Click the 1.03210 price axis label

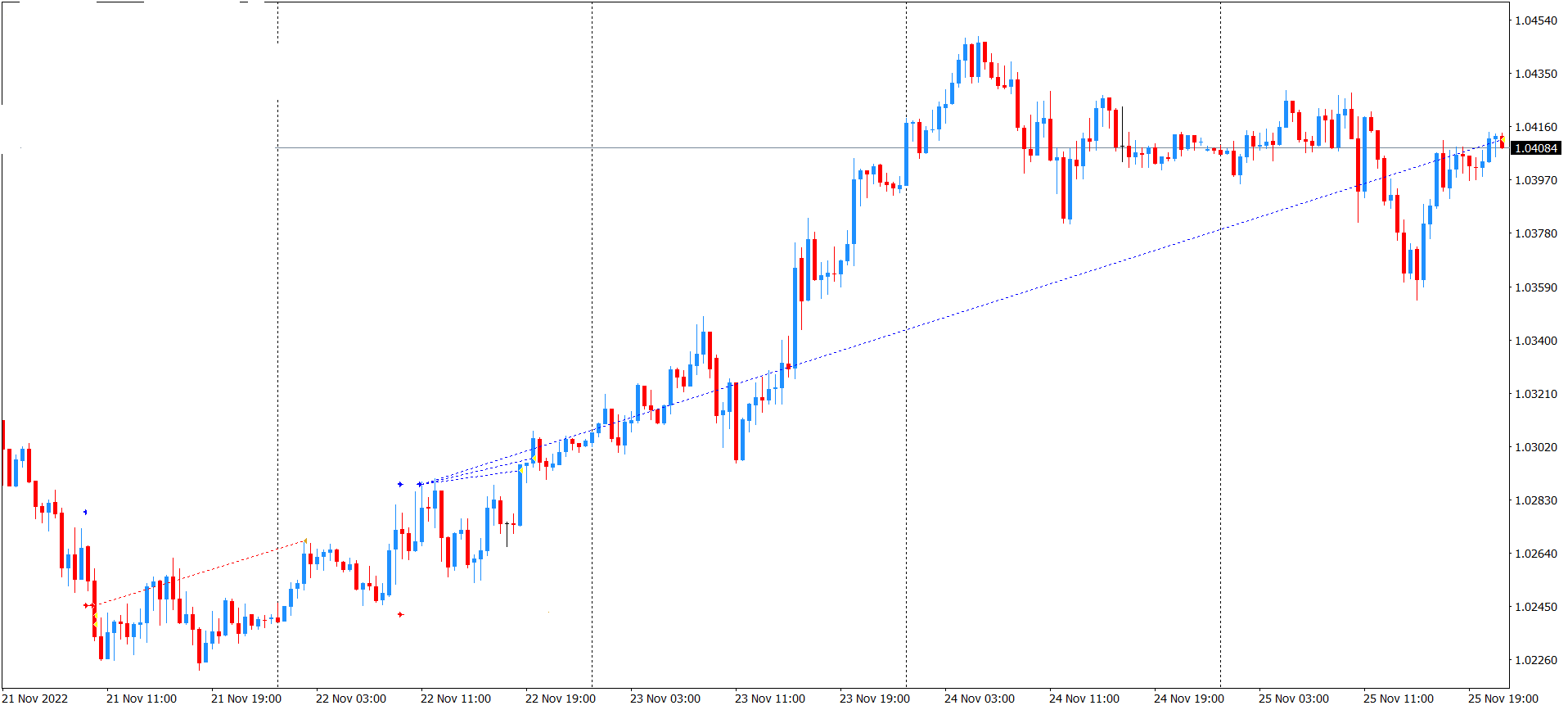click(x=1536, y=394)
